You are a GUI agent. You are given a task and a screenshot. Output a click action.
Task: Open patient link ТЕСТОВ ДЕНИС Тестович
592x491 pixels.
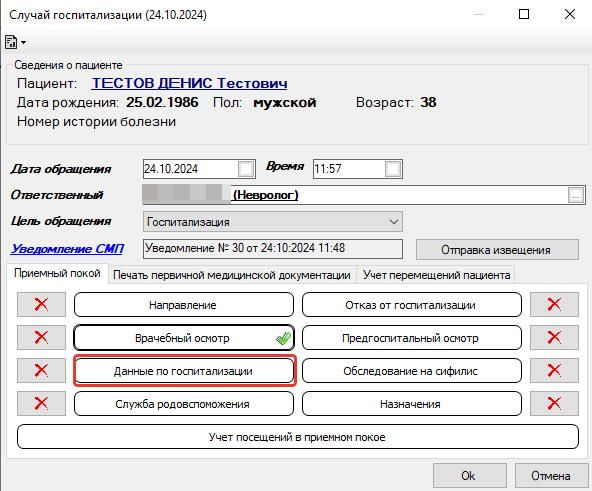[x=190, y=83]
